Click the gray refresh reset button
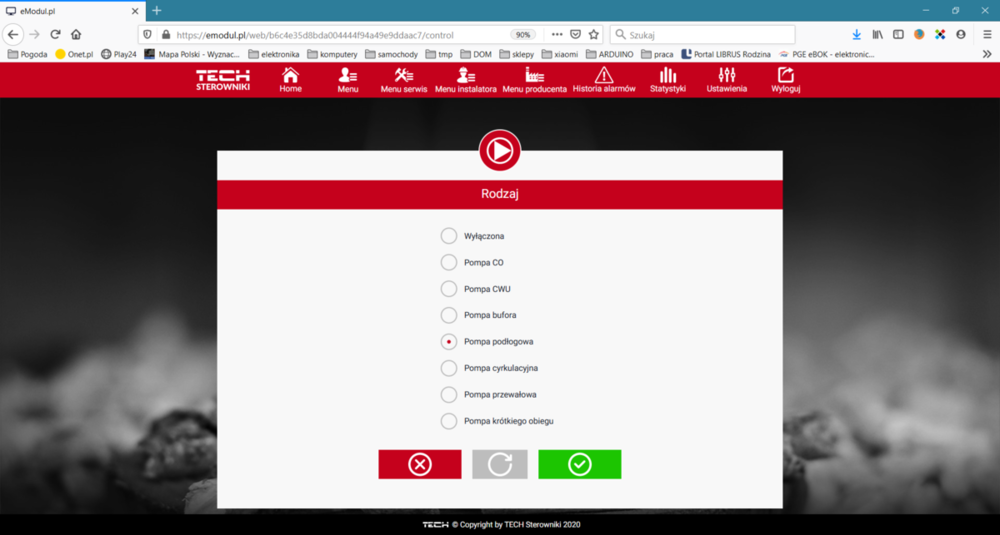This screenshot has width=1000, height=535. [499, 464]
